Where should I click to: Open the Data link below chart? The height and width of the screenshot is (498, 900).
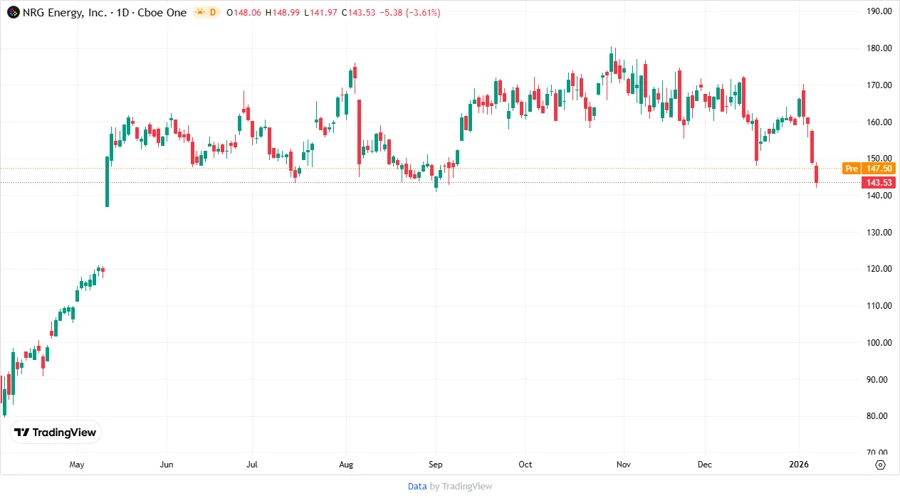(417, 487)
